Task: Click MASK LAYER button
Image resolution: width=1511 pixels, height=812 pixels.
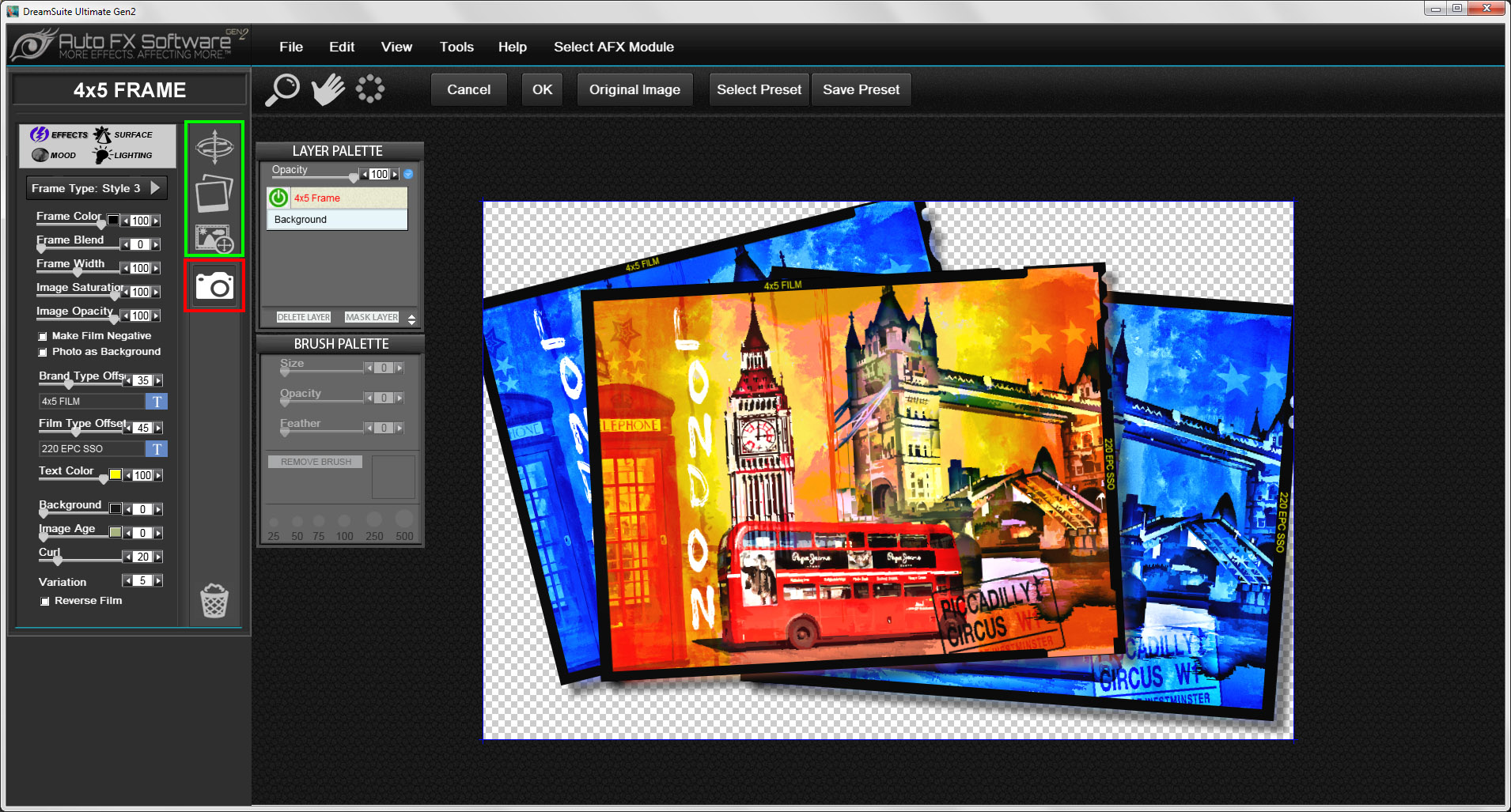Action: 372,317
